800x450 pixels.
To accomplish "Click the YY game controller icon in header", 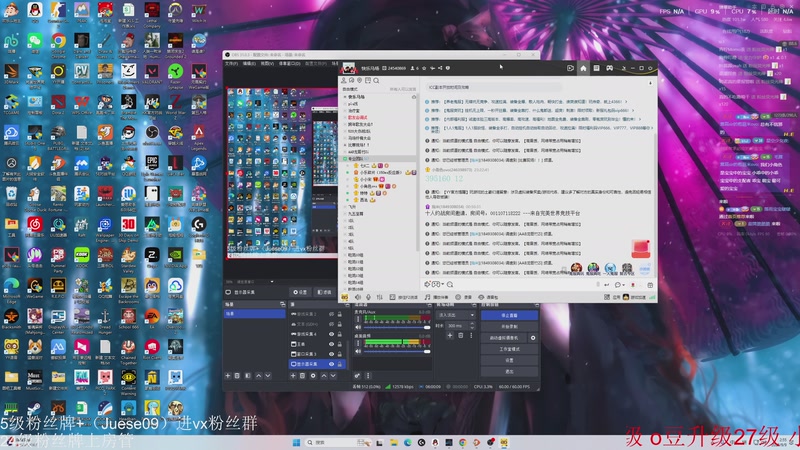I will pos(610,68).
